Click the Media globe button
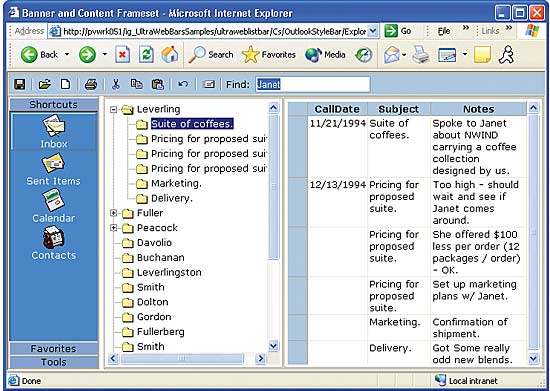 (x=325, y=55)
